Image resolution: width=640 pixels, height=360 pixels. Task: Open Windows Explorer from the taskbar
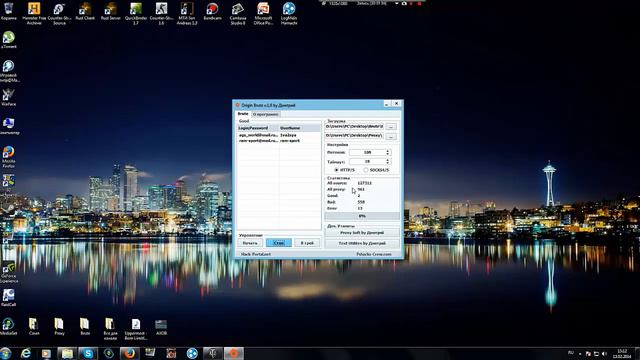[x=67, y=353]
